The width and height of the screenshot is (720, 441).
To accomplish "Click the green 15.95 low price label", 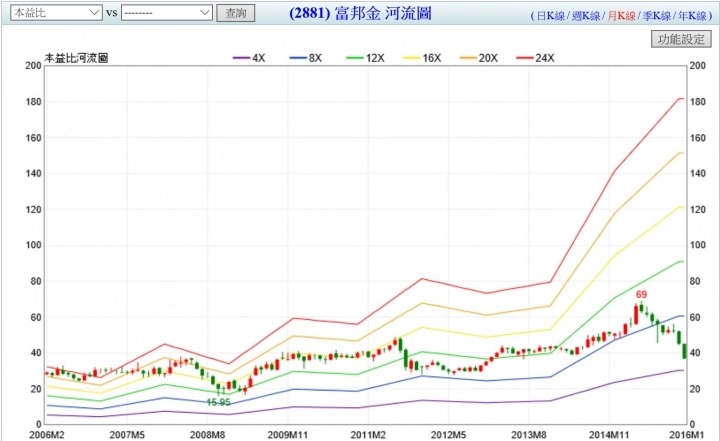I will pos(218,402).
